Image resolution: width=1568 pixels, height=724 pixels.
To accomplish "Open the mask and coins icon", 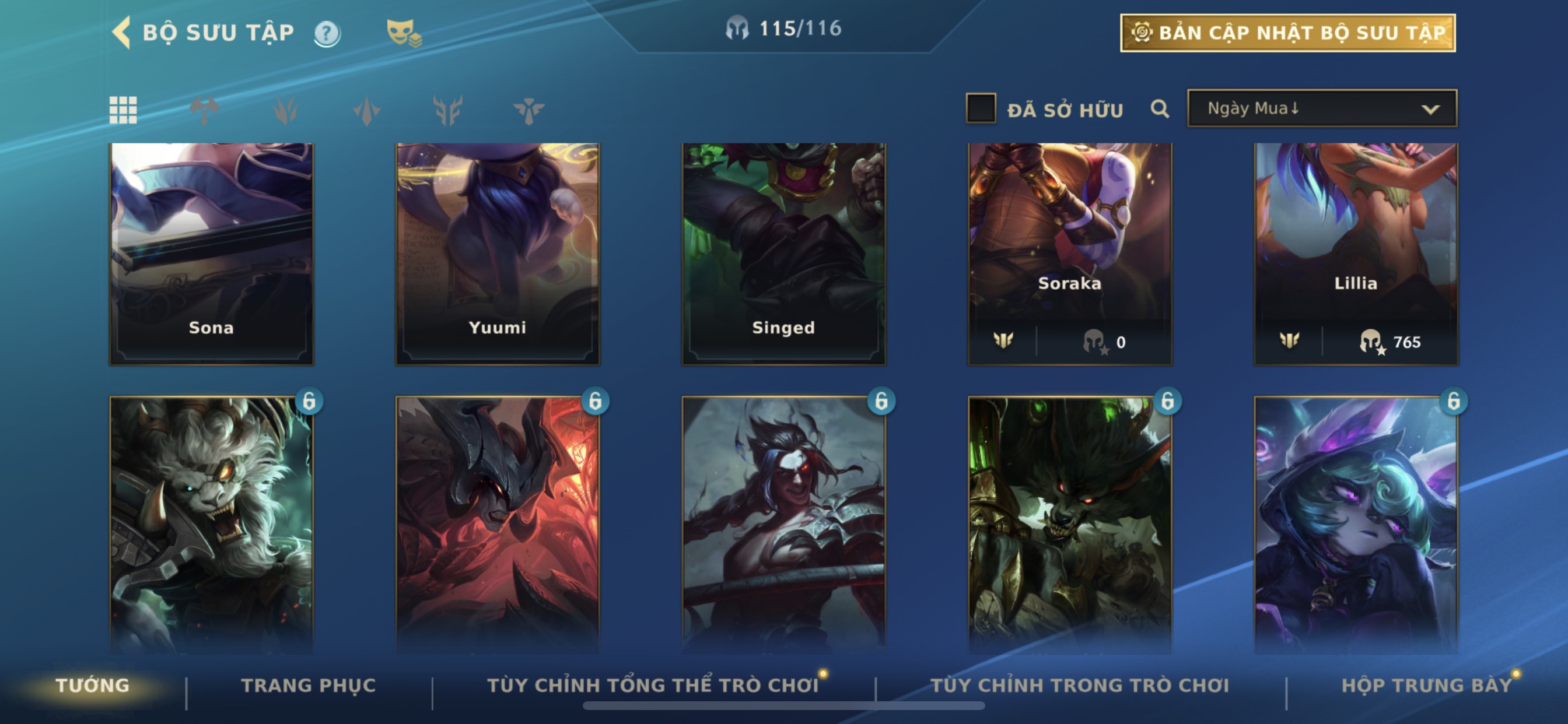I will click(404, 33).
